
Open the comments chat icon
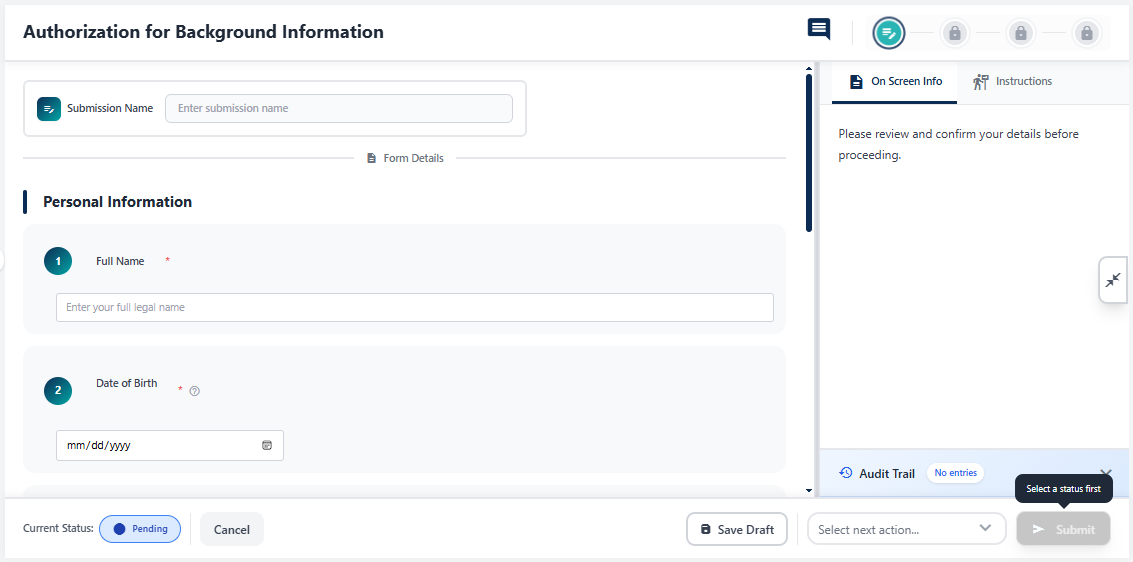pos(819,30)
